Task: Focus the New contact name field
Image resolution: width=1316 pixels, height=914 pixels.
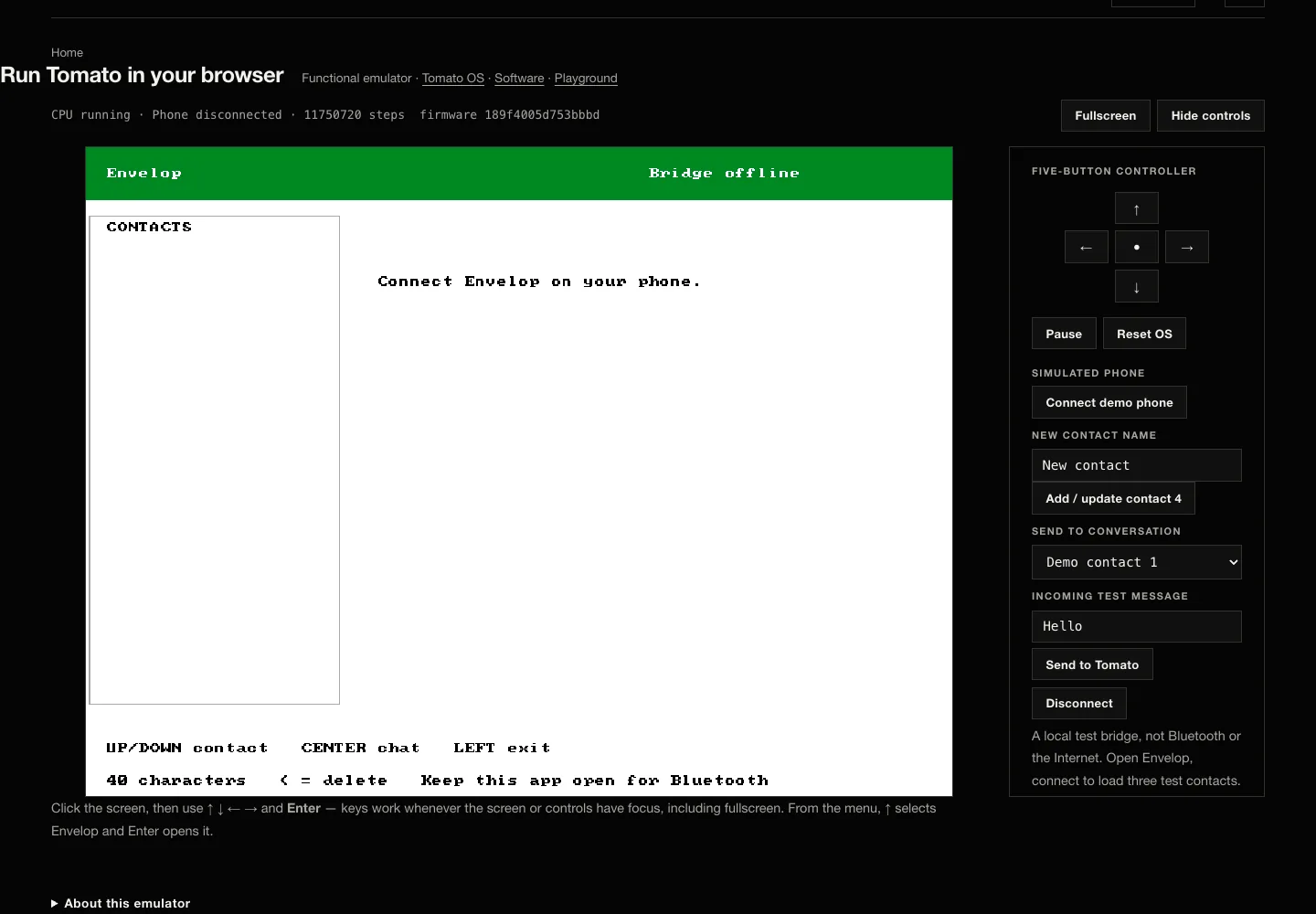Action: (x=1137, y=465)
